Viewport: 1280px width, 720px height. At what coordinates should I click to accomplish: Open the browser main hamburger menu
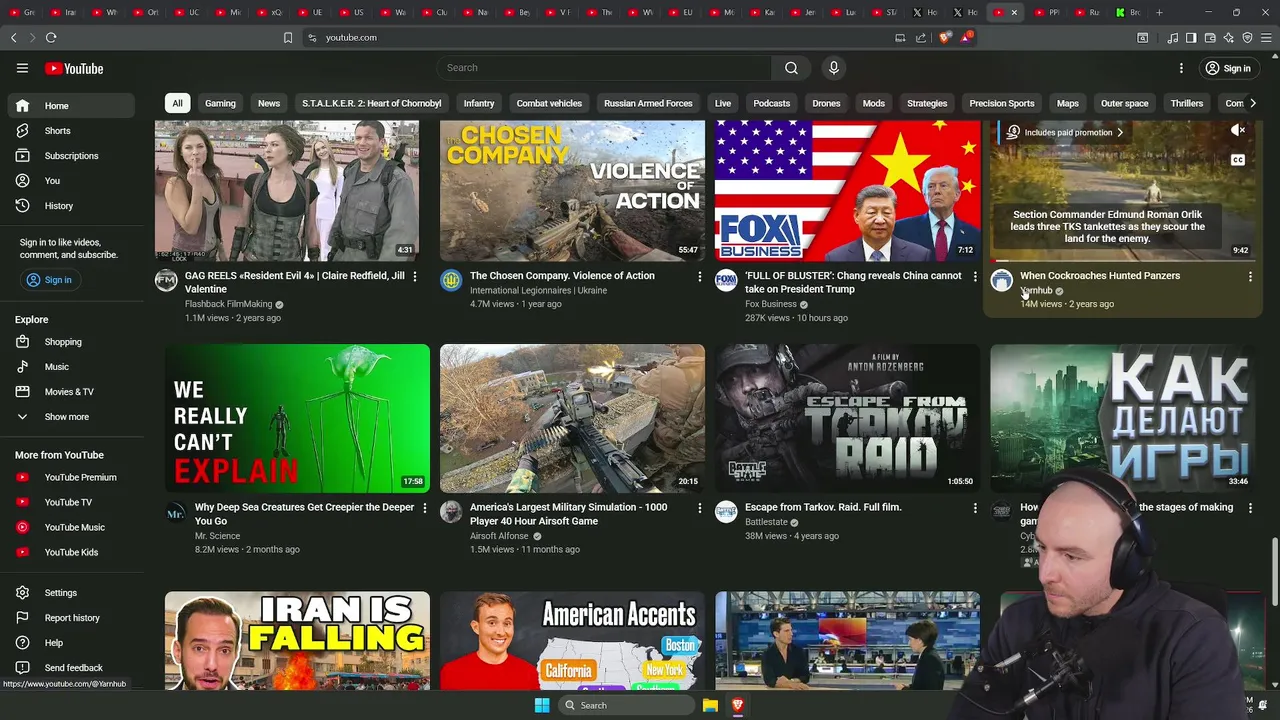tap(1266, 37)
